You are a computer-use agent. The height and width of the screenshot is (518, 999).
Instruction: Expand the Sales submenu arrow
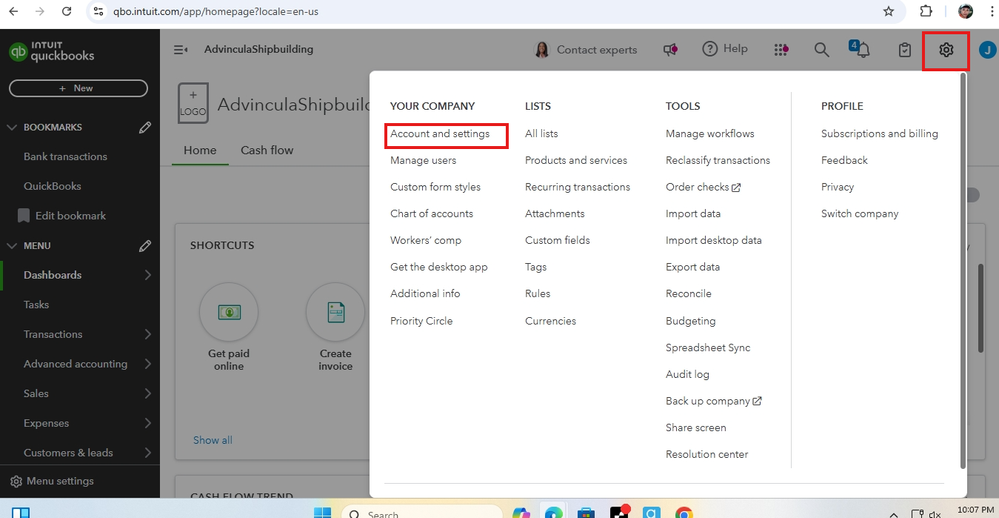[148, 394]
